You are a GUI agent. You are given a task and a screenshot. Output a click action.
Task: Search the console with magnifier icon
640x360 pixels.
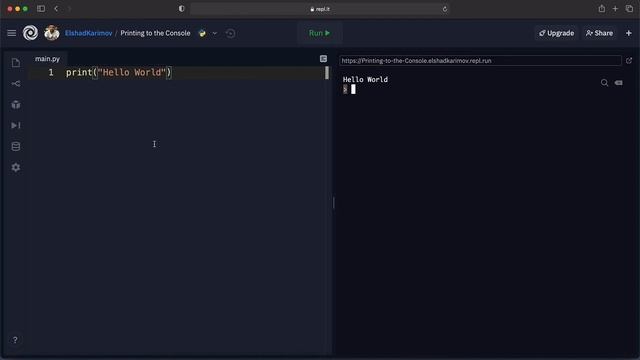pyautogui.click(x=604, y=83)
